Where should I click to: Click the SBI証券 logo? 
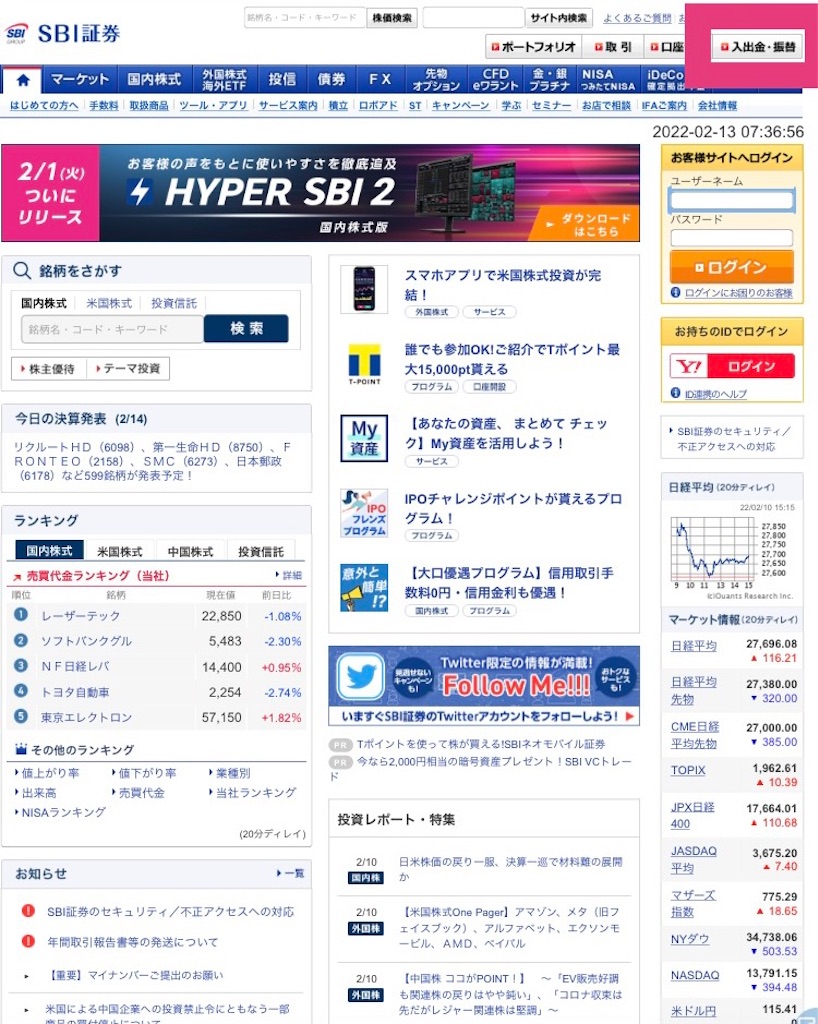(63, 33)
